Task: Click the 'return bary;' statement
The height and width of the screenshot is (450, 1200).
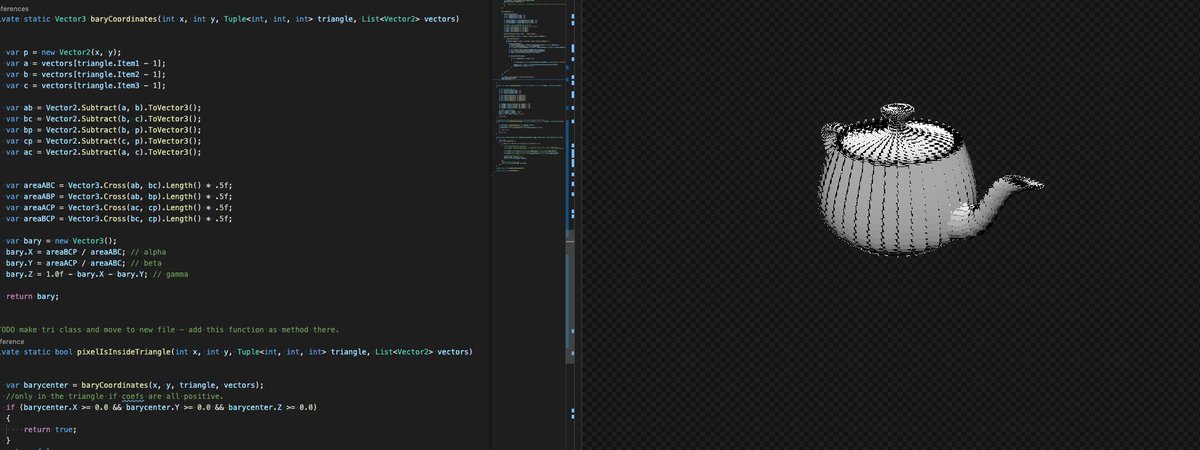Action: point(32,296)
